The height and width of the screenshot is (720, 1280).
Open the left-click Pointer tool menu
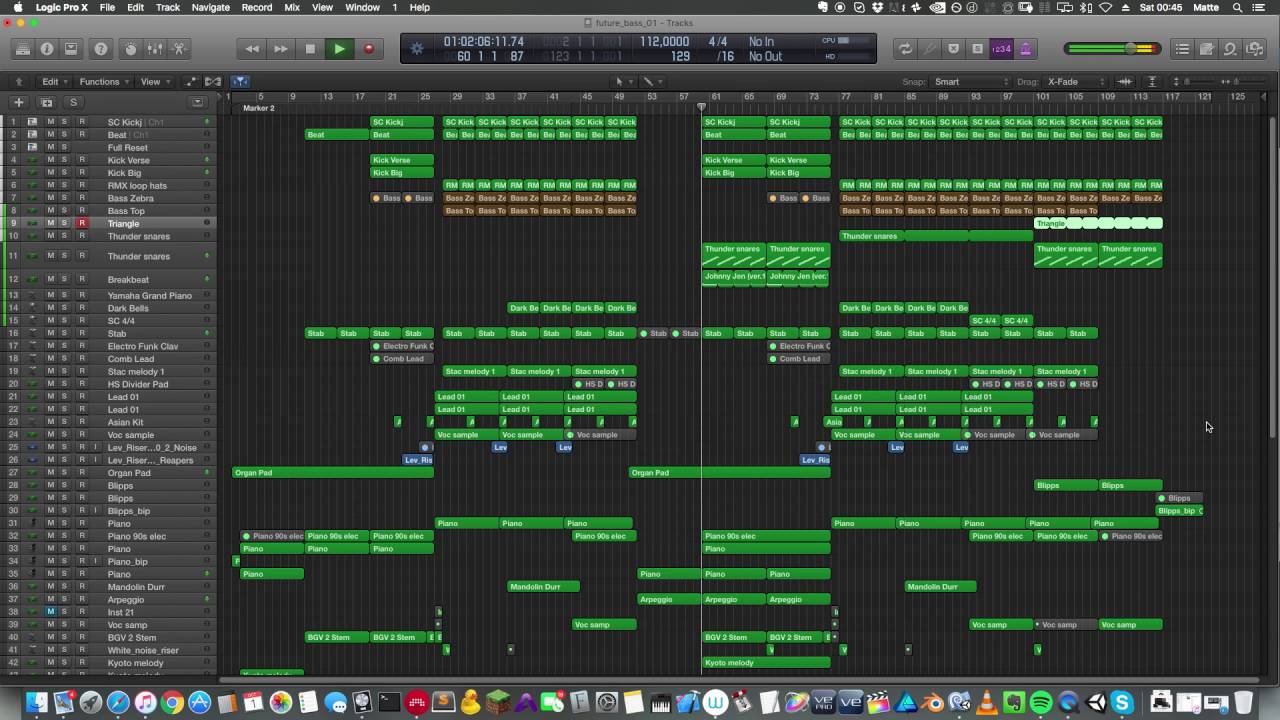point(622,81)
